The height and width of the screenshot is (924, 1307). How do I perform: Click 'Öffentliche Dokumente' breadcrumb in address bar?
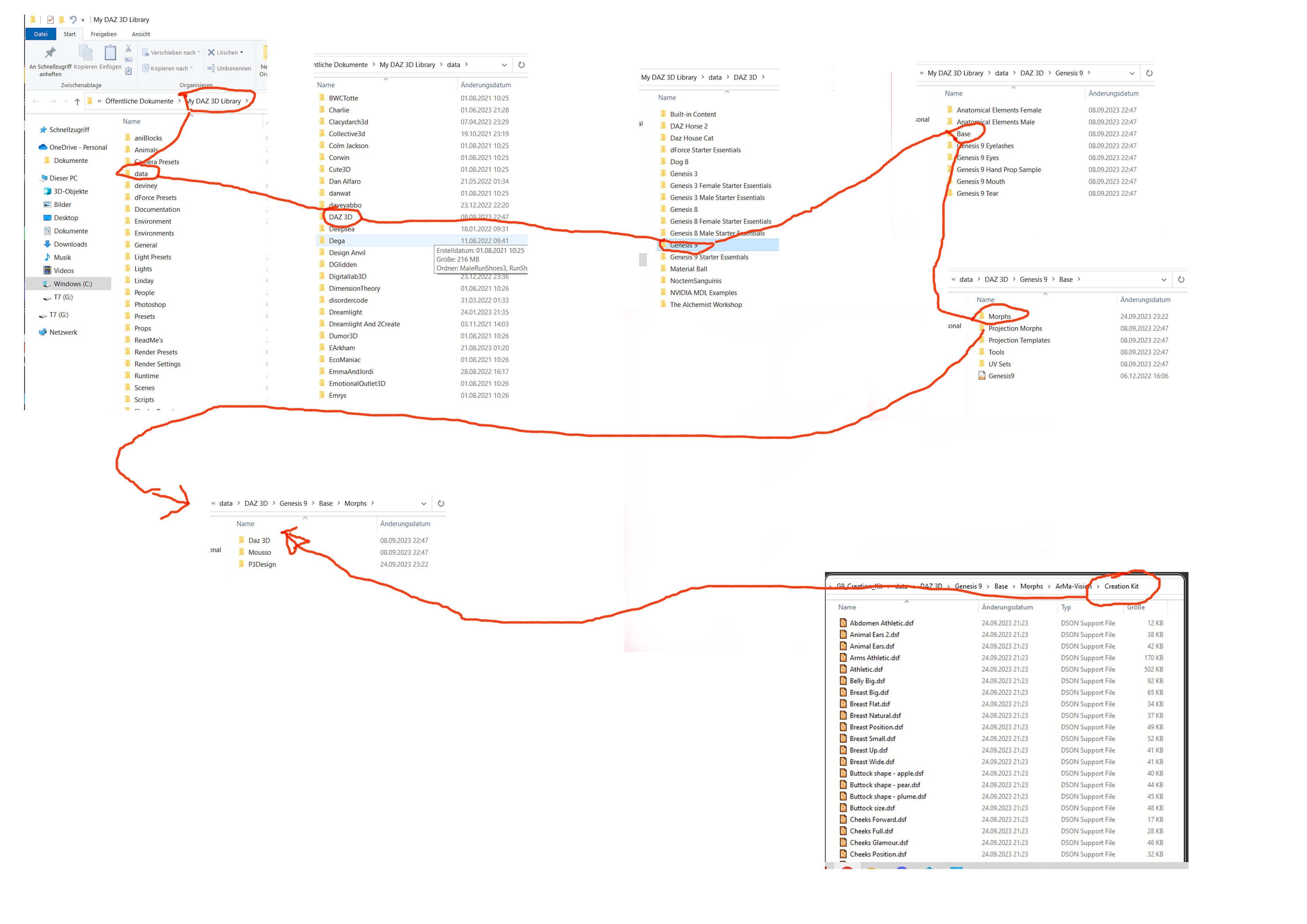click(139, 101)
